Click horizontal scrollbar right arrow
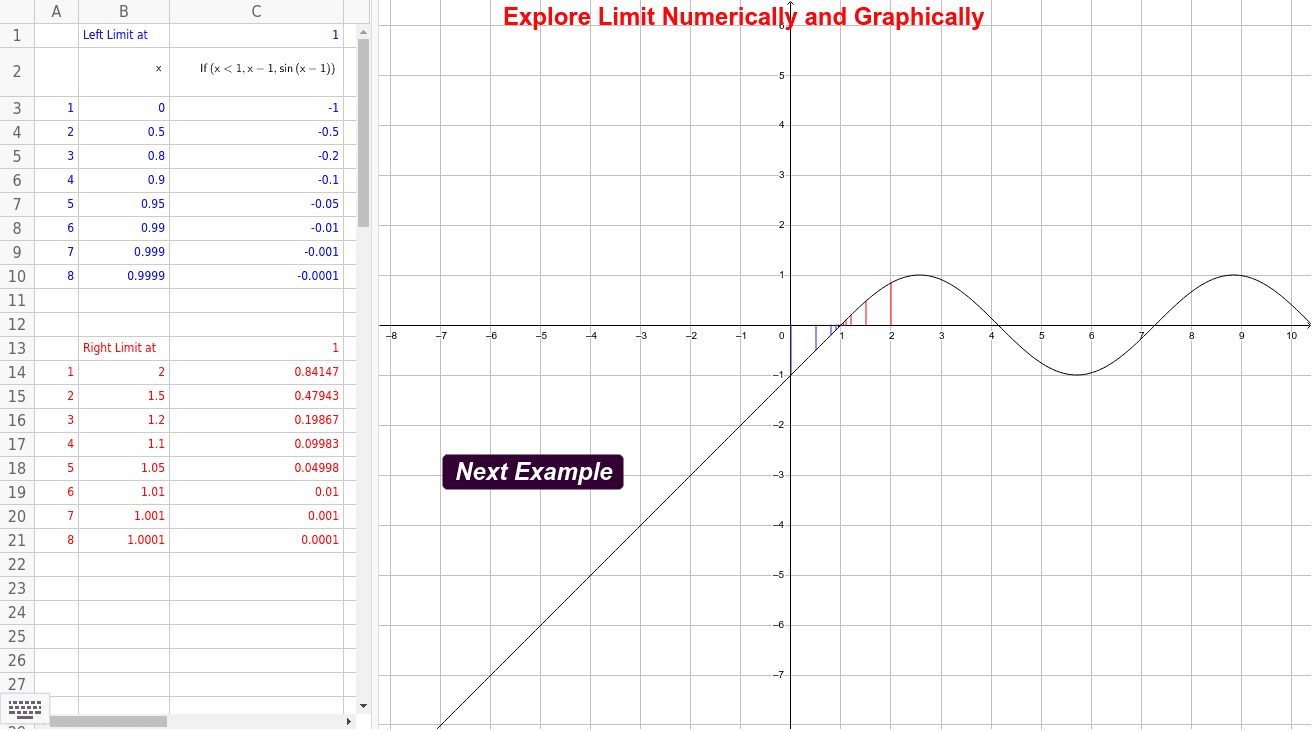Image resolution: width=1313 pixels, height=731 pixels. 349,721
